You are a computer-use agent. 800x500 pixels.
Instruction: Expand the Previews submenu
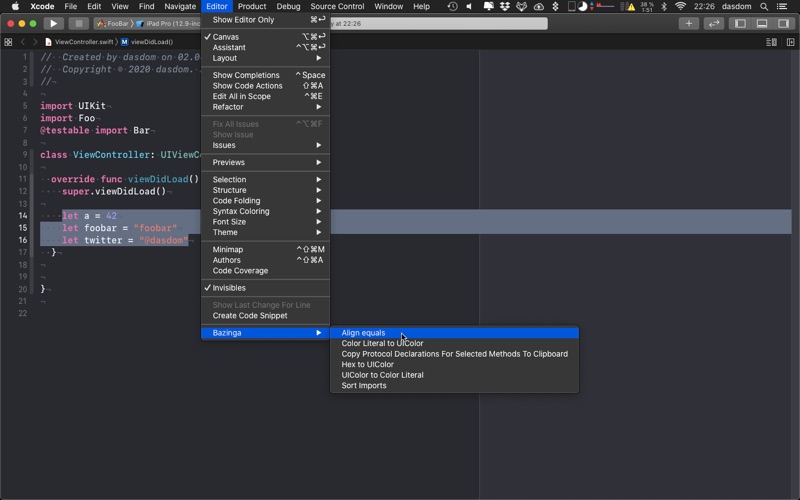tap(265, 162)
